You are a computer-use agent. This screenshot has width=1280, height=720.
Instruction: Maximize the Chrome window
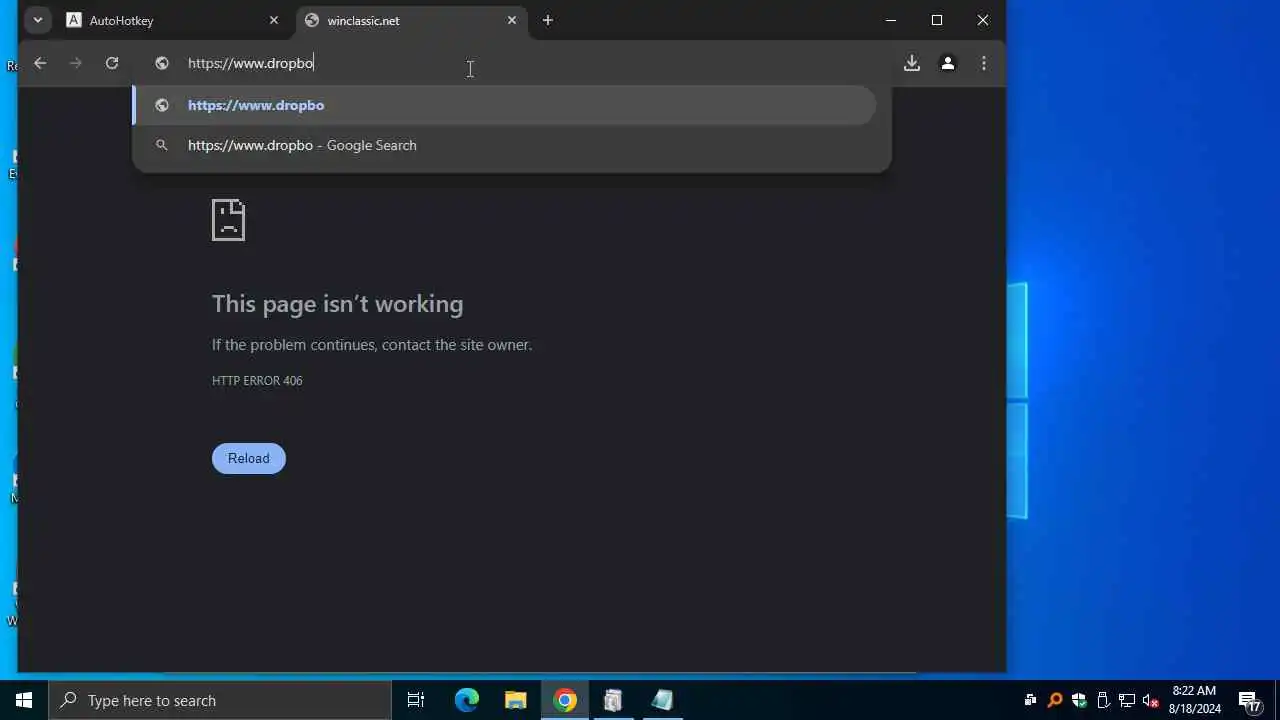pyautogui.click(x=937, y=20)
